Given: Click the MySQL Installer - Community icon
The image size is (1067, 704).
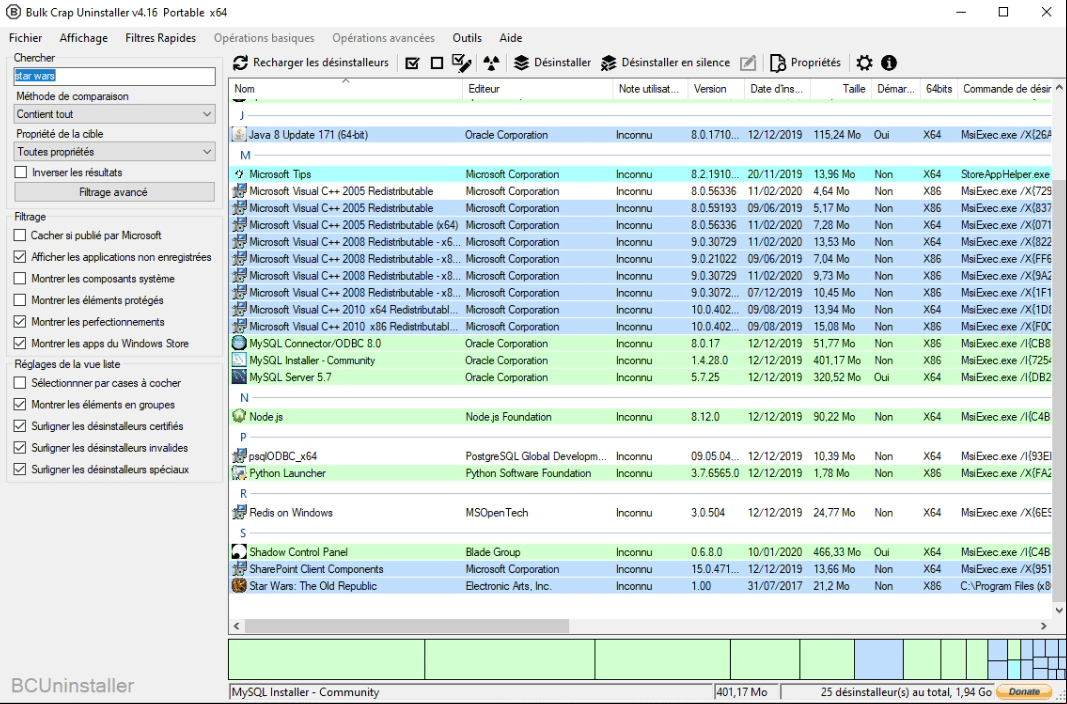Looking at the screenshot, I should pos(239,361).
